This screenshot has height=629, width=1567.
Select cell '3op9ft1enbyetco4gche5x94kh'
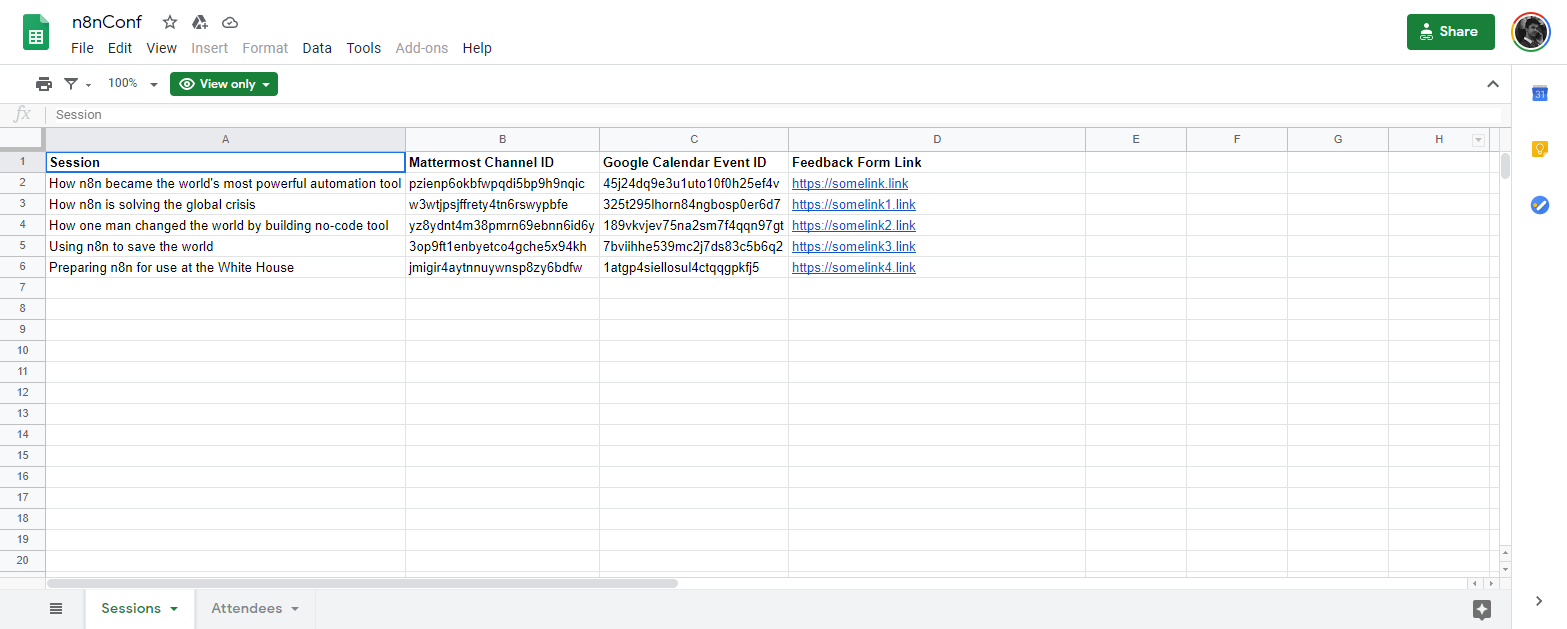pyautogui.click(x=502, y=246)
